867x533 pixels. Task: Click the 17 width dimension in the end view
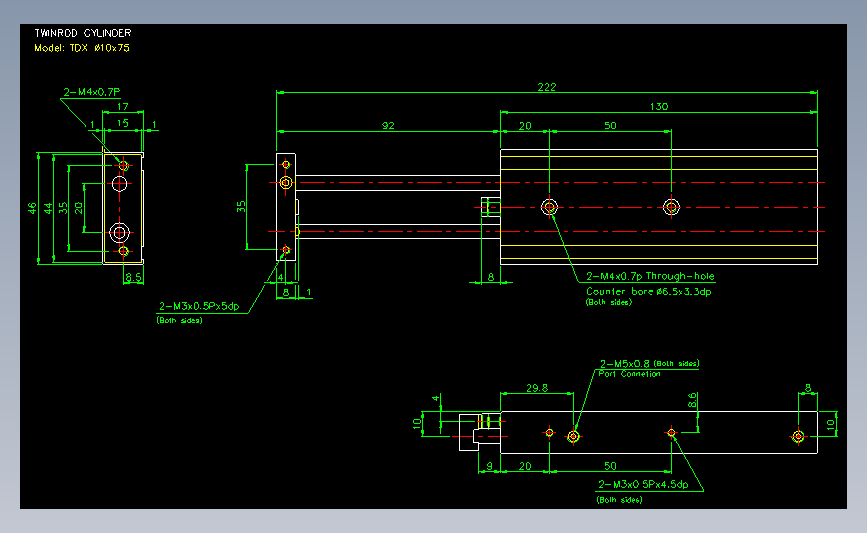tap(122, 106)
